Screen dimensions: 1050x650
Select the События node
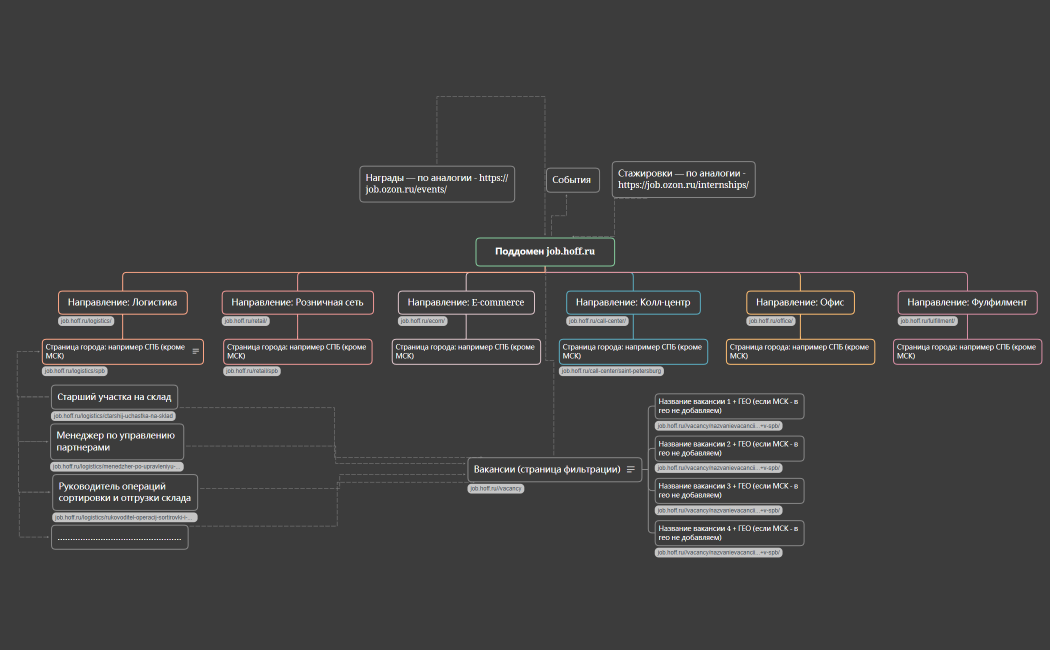tap(572, 180)
